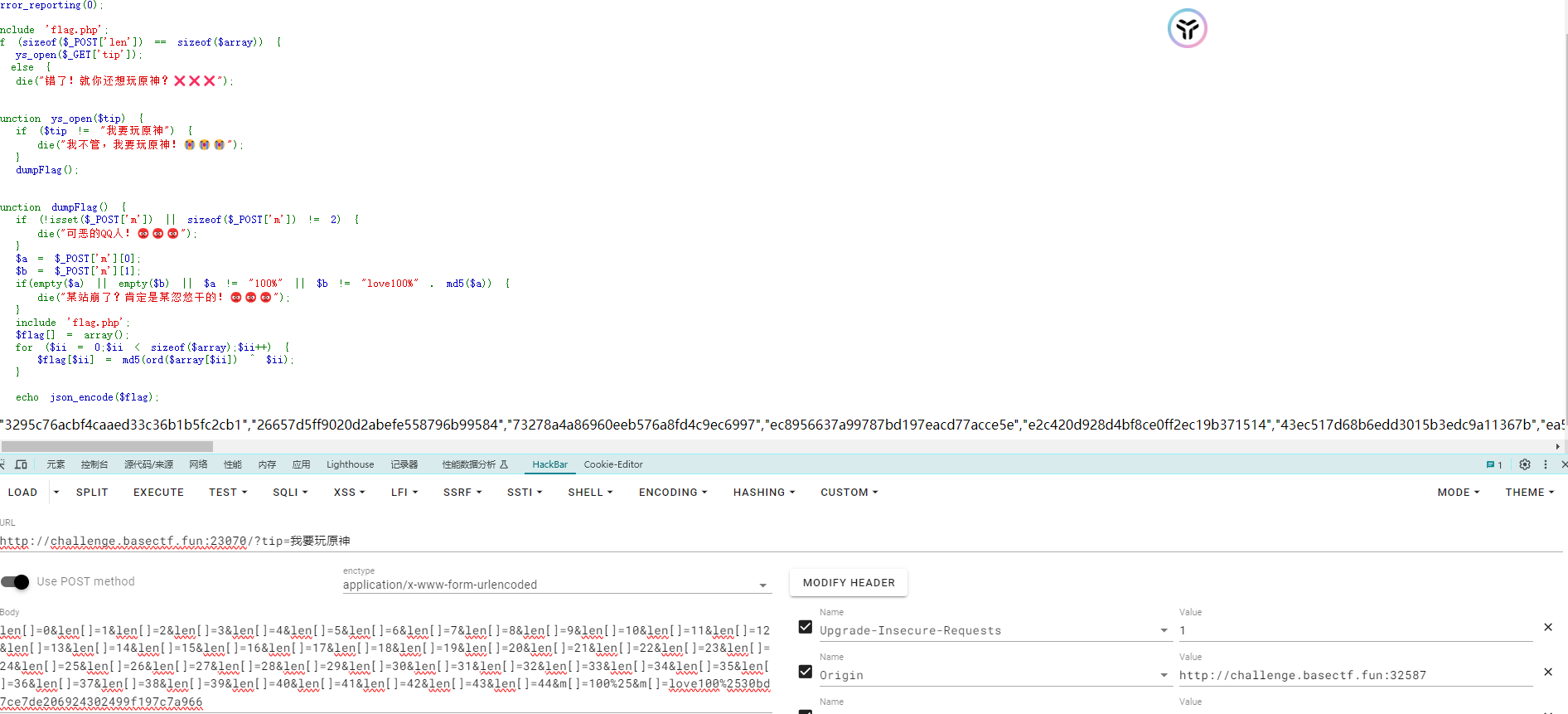Image resolution: width=1568 pixels, height=714 pixels.
Task: Click the arrow next to LOAD
Action: pyautogui.click(x=56, y=493)
